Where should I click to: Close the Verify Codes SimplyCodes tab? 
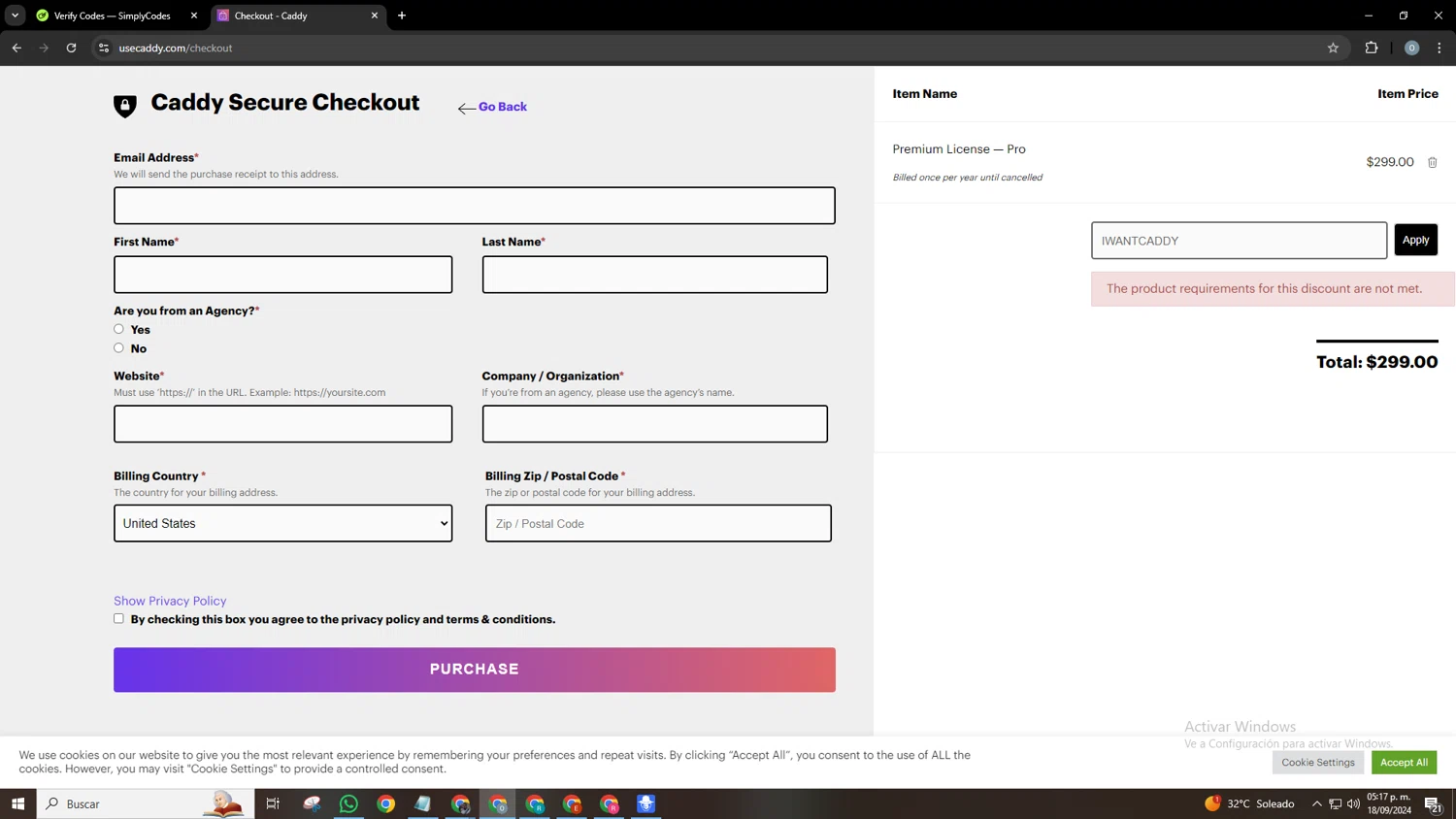194,16
